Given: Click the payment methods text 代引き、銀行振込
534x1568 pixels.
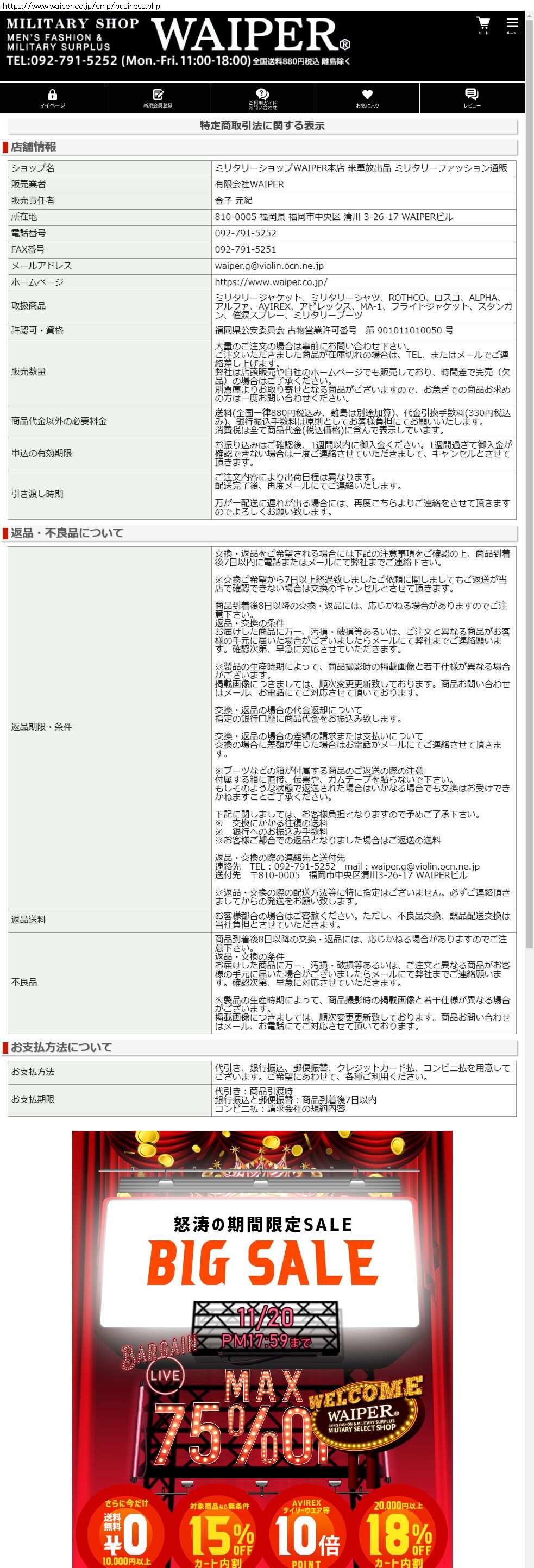Looking at the screenshot, I should (x=363, y=1072).
